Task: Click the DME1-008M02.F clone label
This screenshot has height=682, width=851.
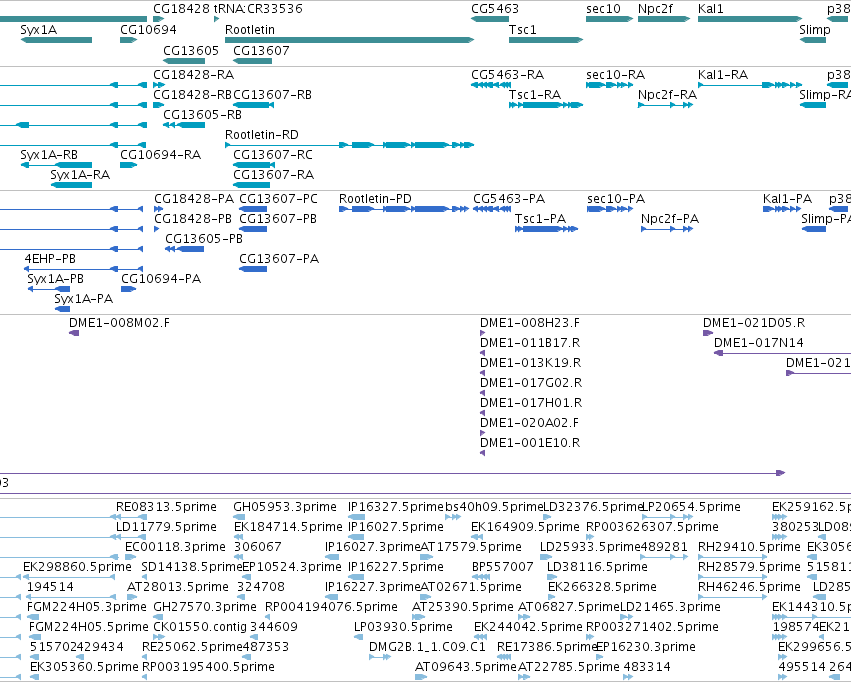Action: pyautogui.click(x=119, y=323)
